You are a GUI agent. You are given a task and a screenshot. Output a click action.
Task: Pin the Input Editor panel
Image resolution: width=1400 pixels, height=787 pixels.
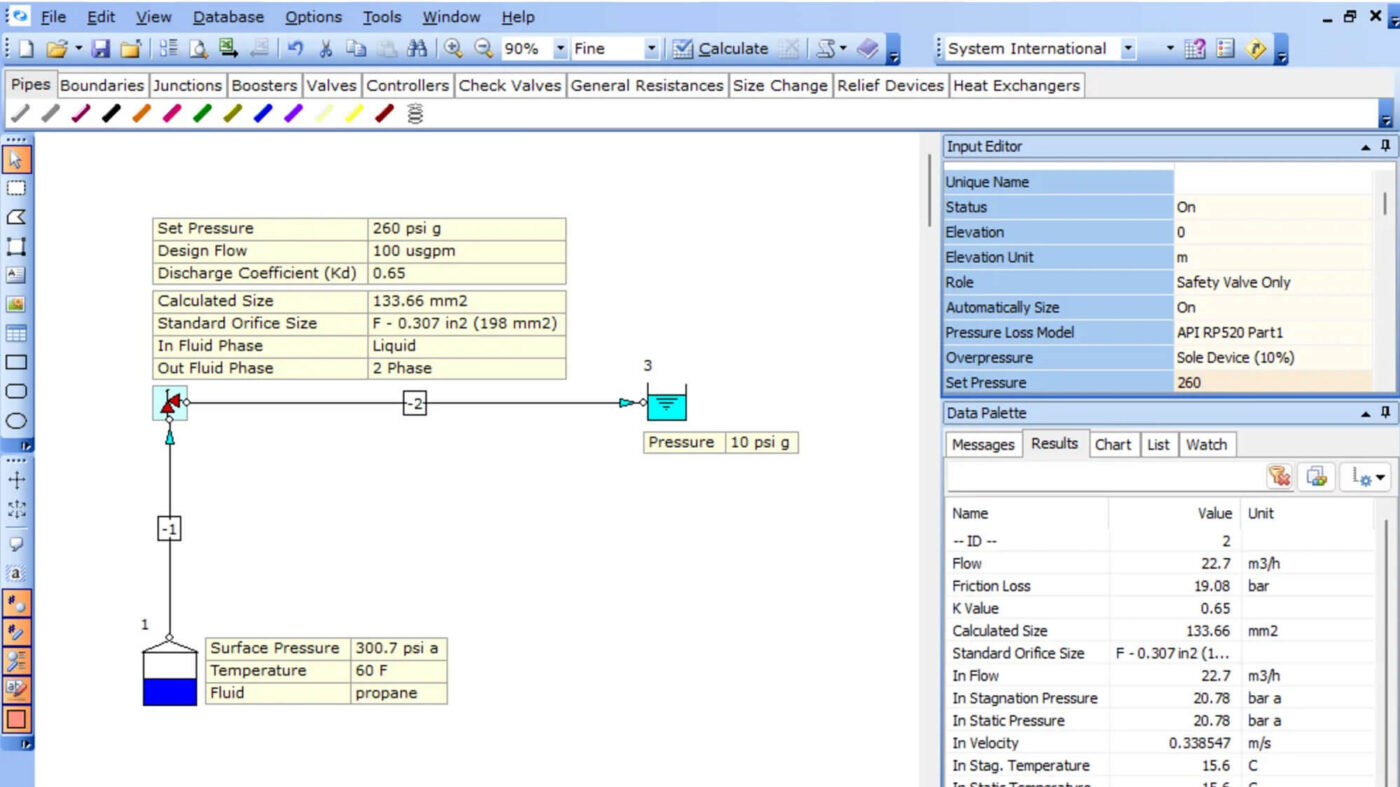tap(1386, 146)
